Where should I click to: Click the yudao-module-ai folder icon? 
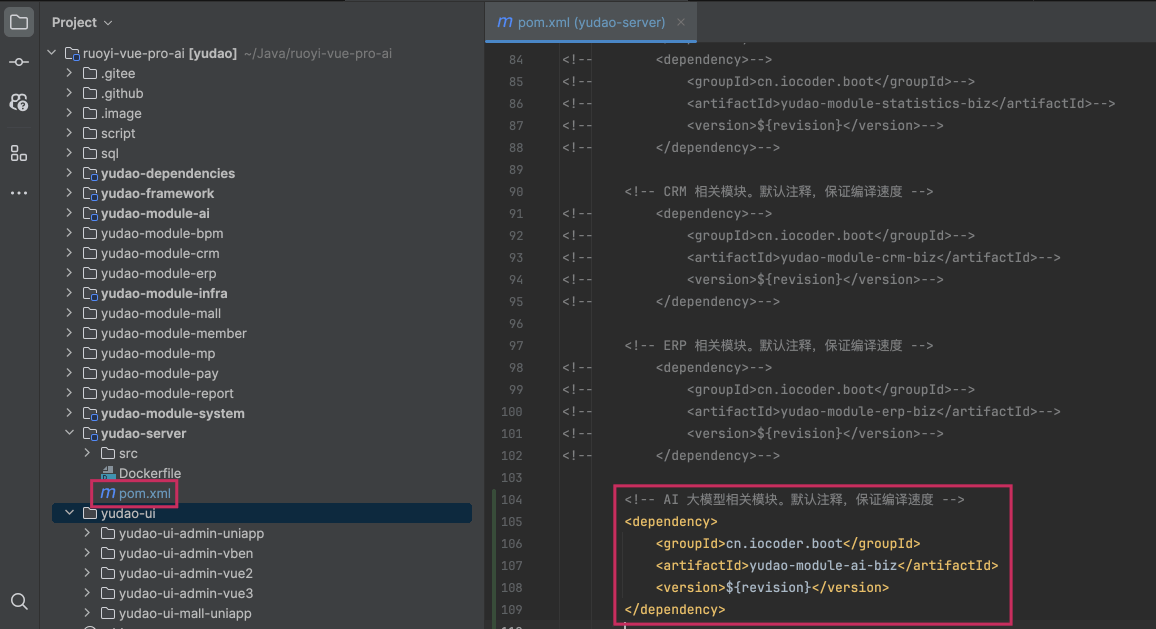coord(90,213)
